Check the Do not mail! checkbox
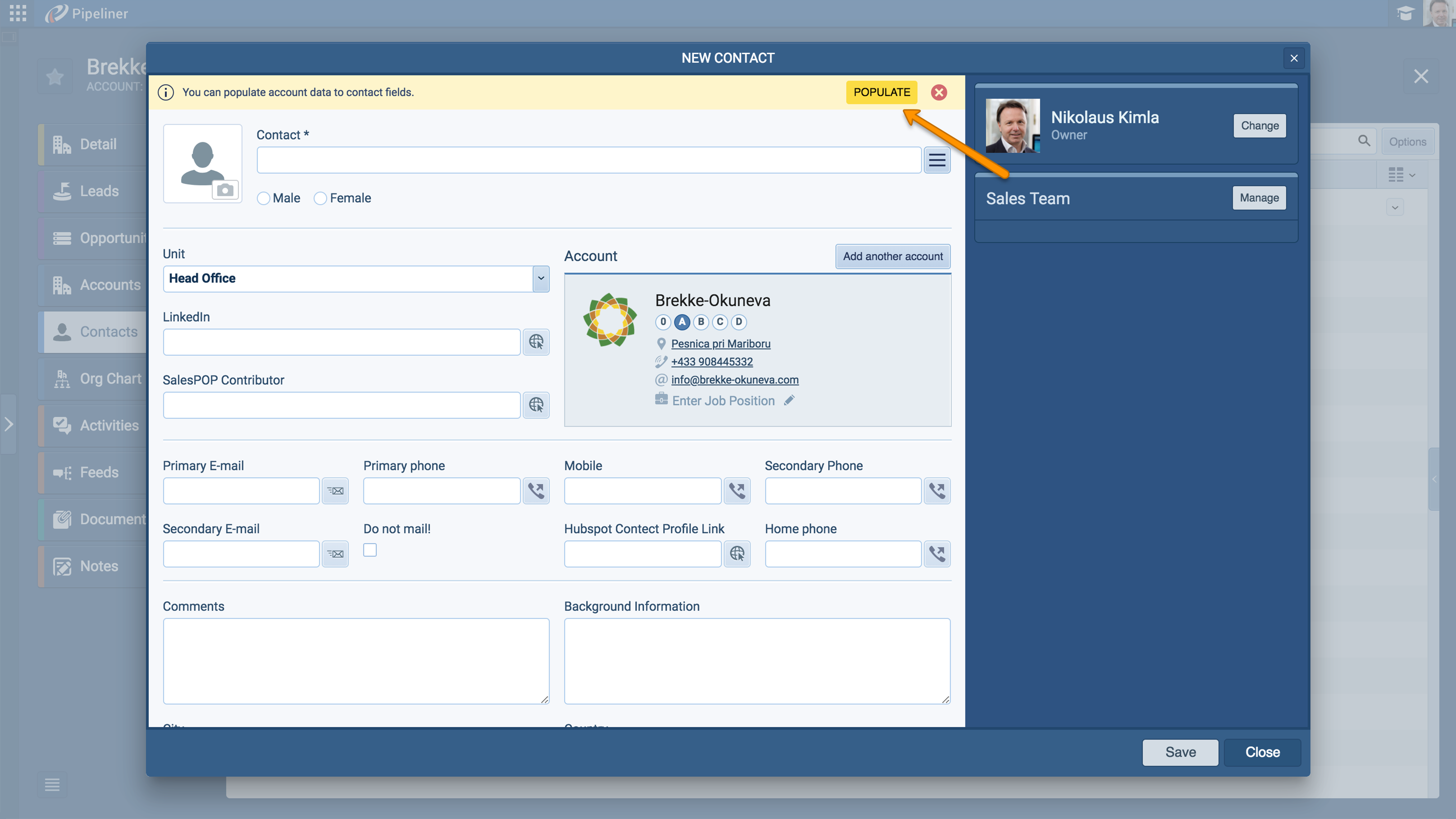 click(370, 550)
